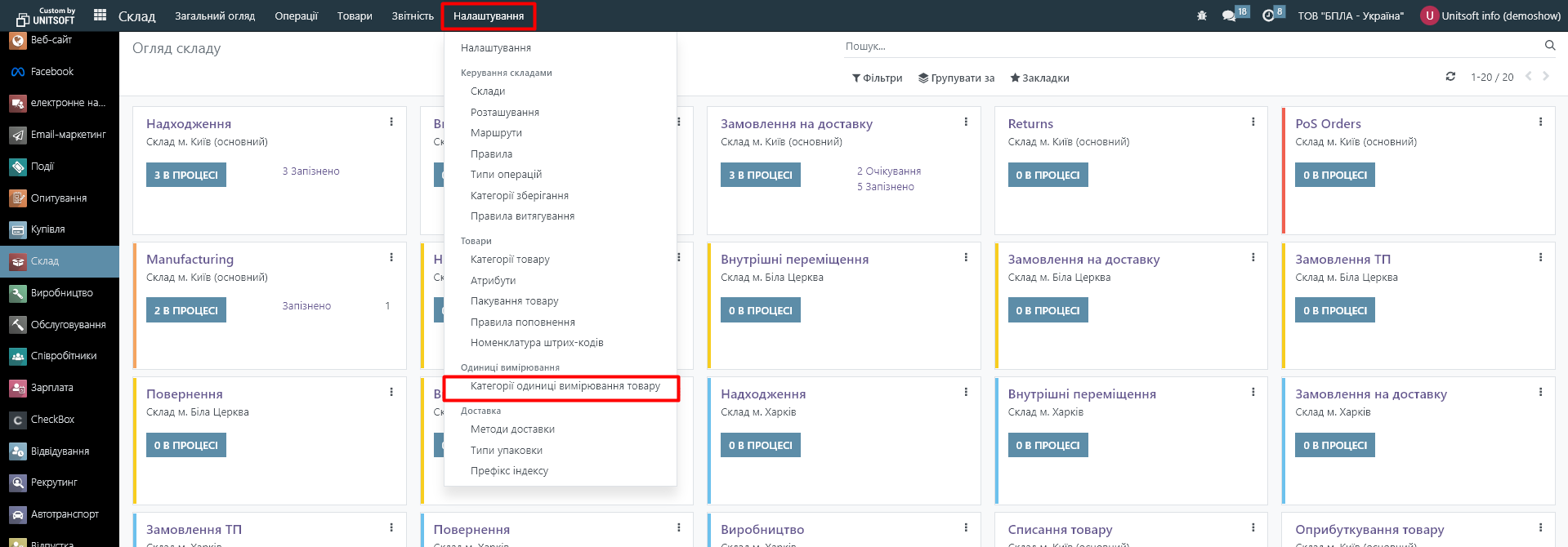Open the clock activities icon with badge 8
The height and width of the screenshot is (547, 1568).
click(1268, 16)
